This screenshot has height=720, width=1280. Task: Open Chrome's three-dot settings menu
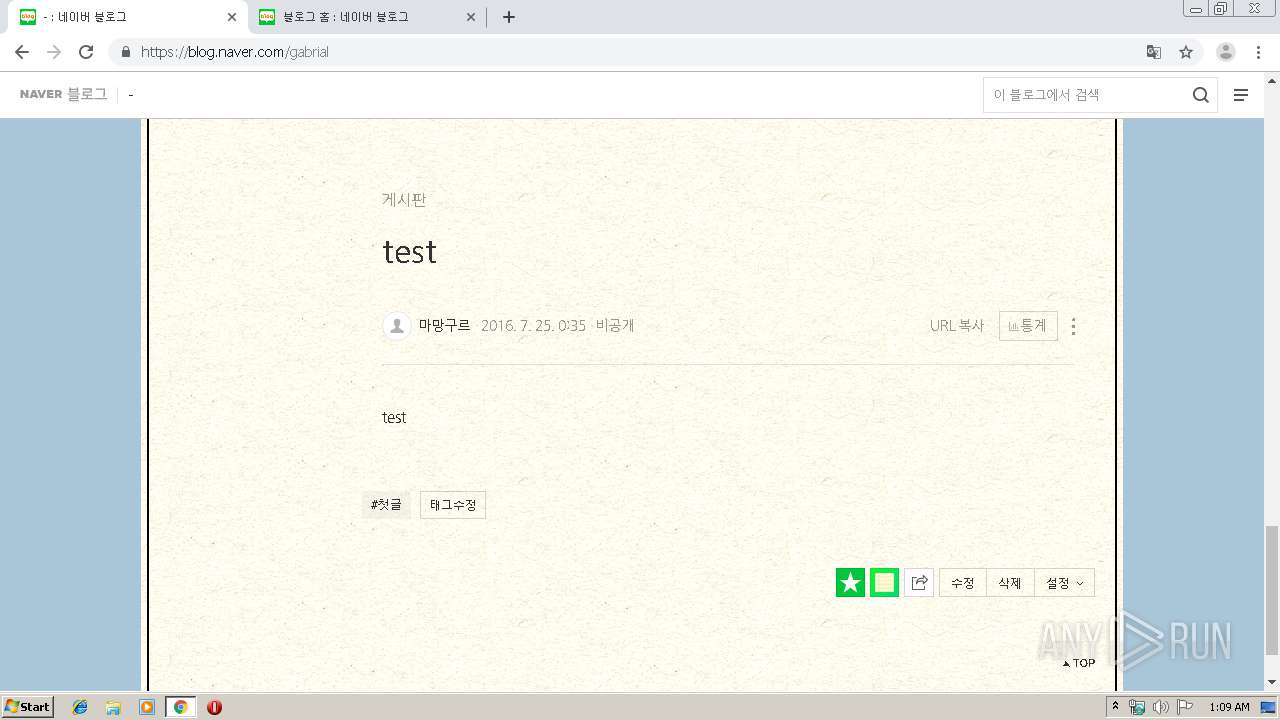pyautogui.click(x=1259, y=52)
